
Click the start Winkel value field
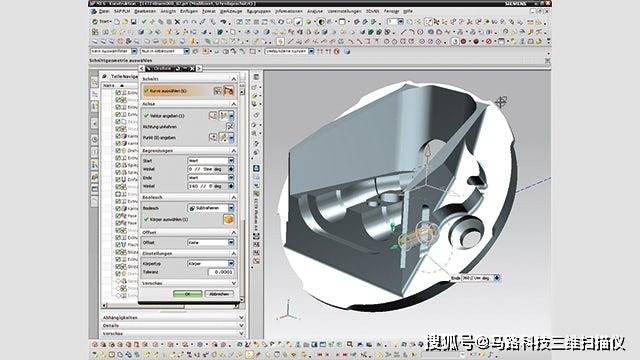coord(207,169)
